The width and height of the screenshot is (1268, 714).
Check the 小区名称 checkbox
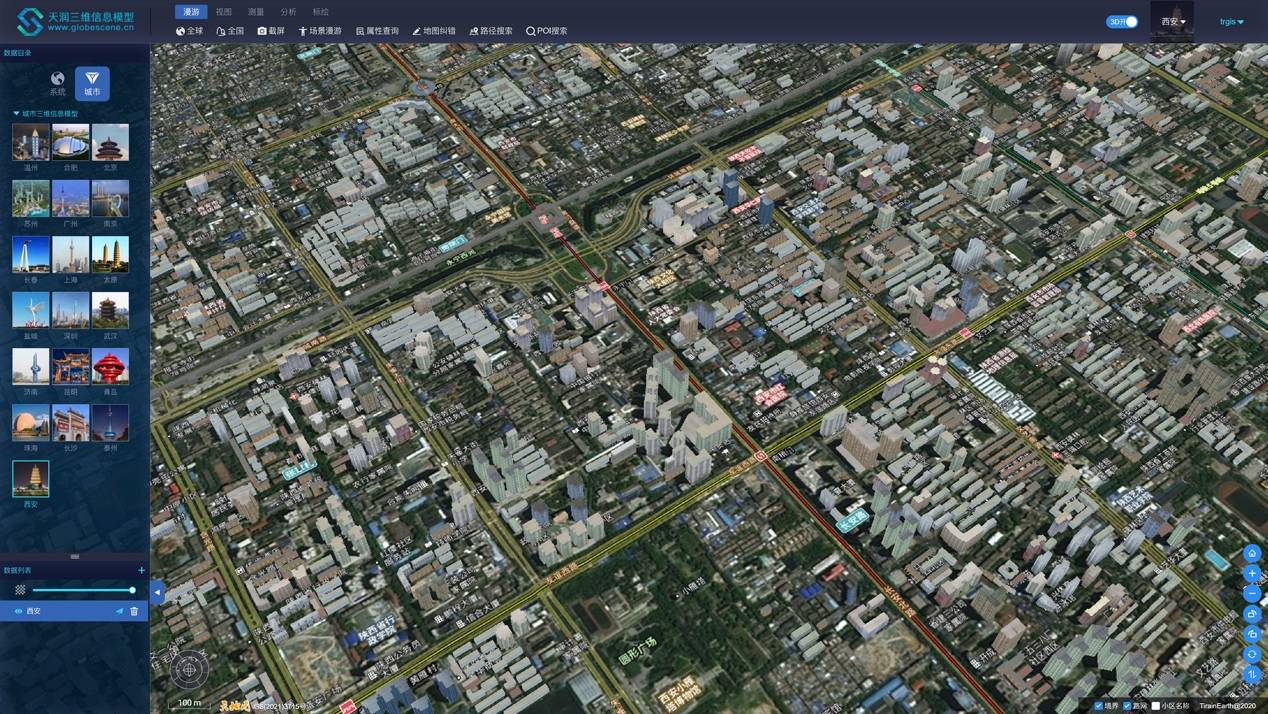(x=1156, y=706)
